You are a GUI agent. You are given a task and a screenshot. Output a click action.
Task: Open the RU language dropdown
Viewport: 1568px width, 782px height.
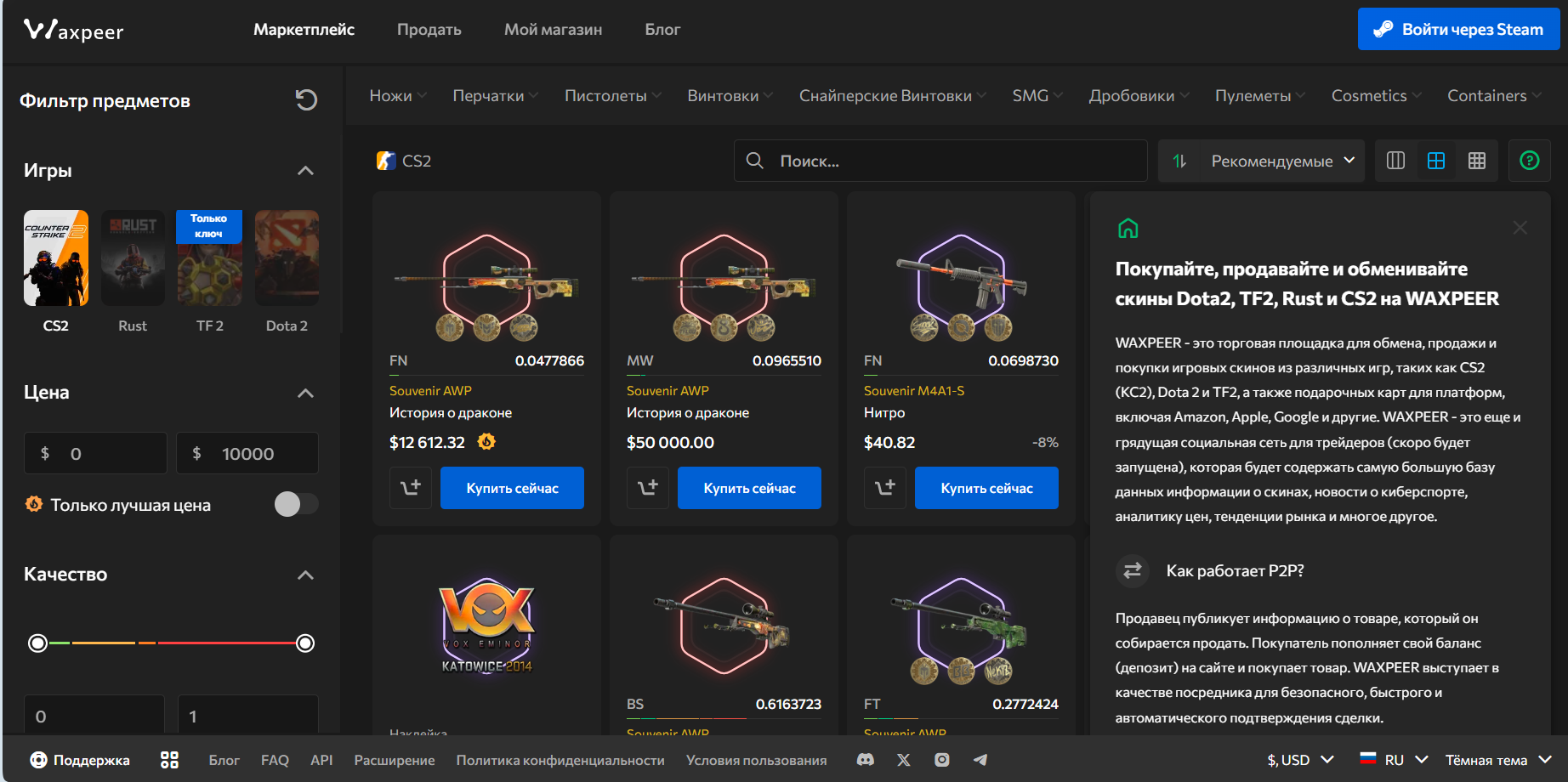point(1394,760)
